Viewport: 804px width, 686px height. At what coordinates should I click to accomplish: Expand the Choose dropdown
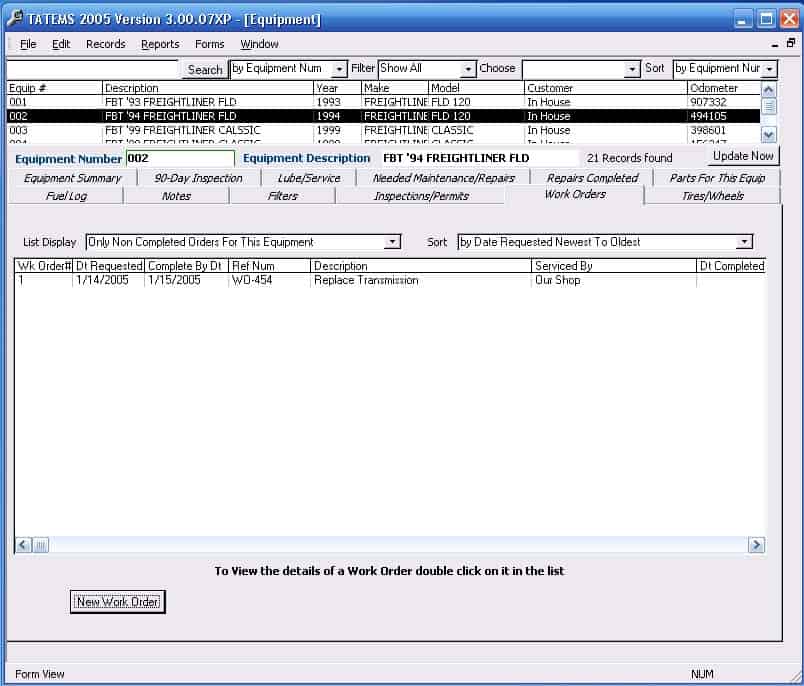(632, 69)
